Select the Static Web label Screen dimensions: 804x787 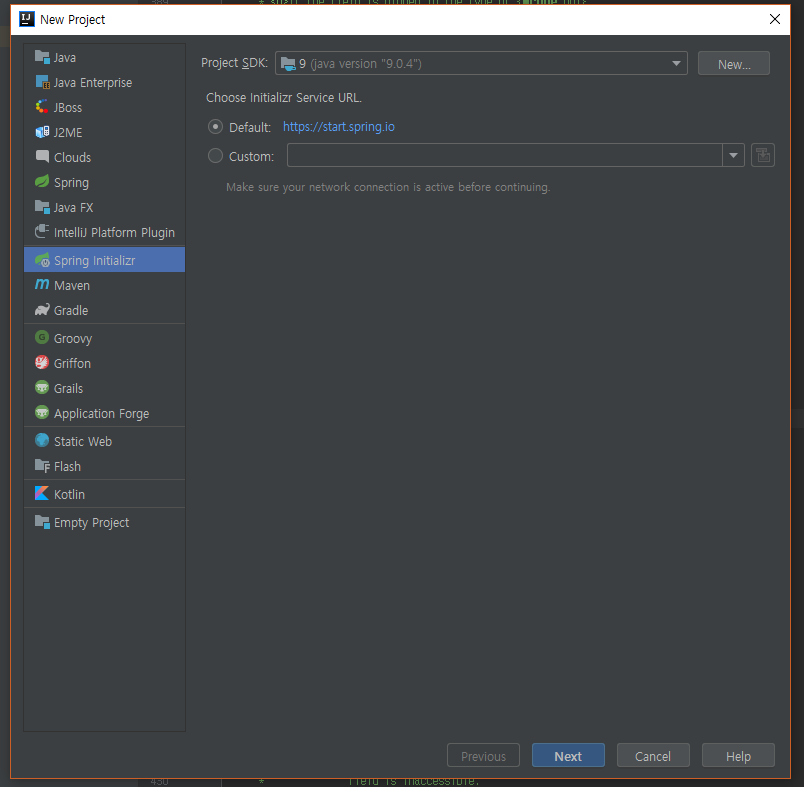click(x=83, y=441)
